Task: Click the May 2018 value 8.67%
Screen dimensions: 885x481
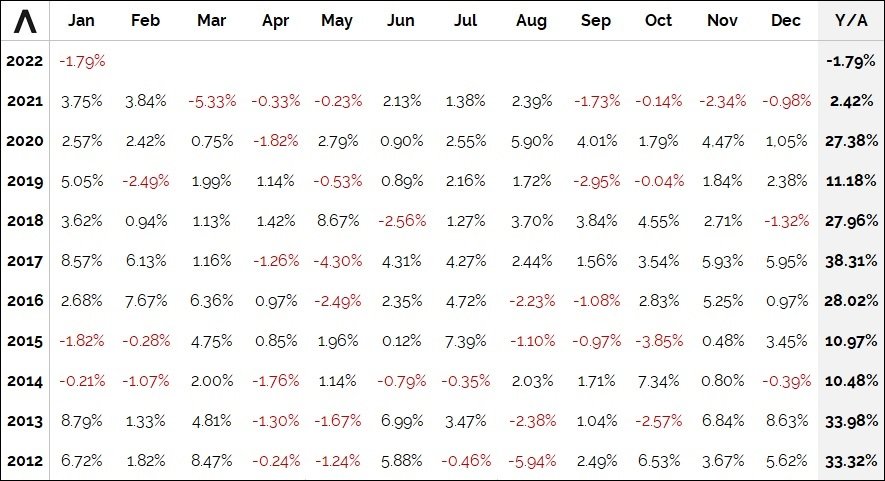Action: pyautogui.click(x=337, y=221)
